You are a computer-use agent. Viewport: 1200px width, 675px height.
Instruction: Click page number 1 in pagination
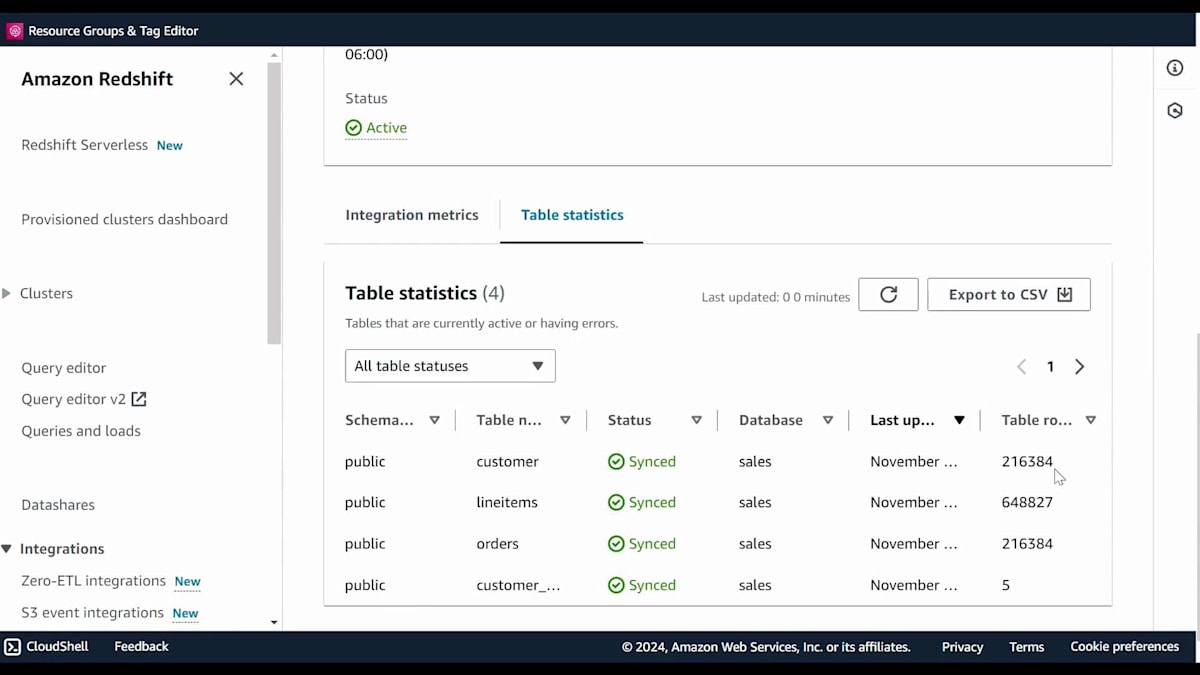click(1050, 367)
